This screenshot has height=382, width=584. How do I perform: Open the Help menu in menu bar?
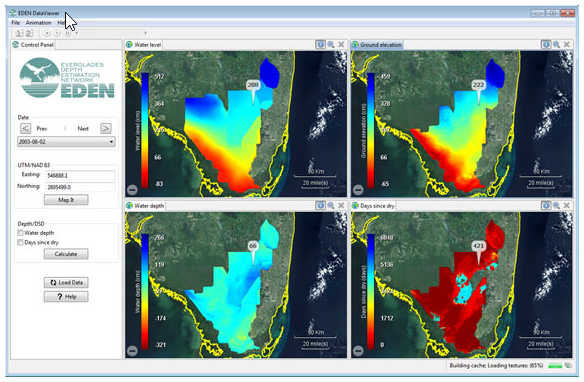[x=62, y=23]
